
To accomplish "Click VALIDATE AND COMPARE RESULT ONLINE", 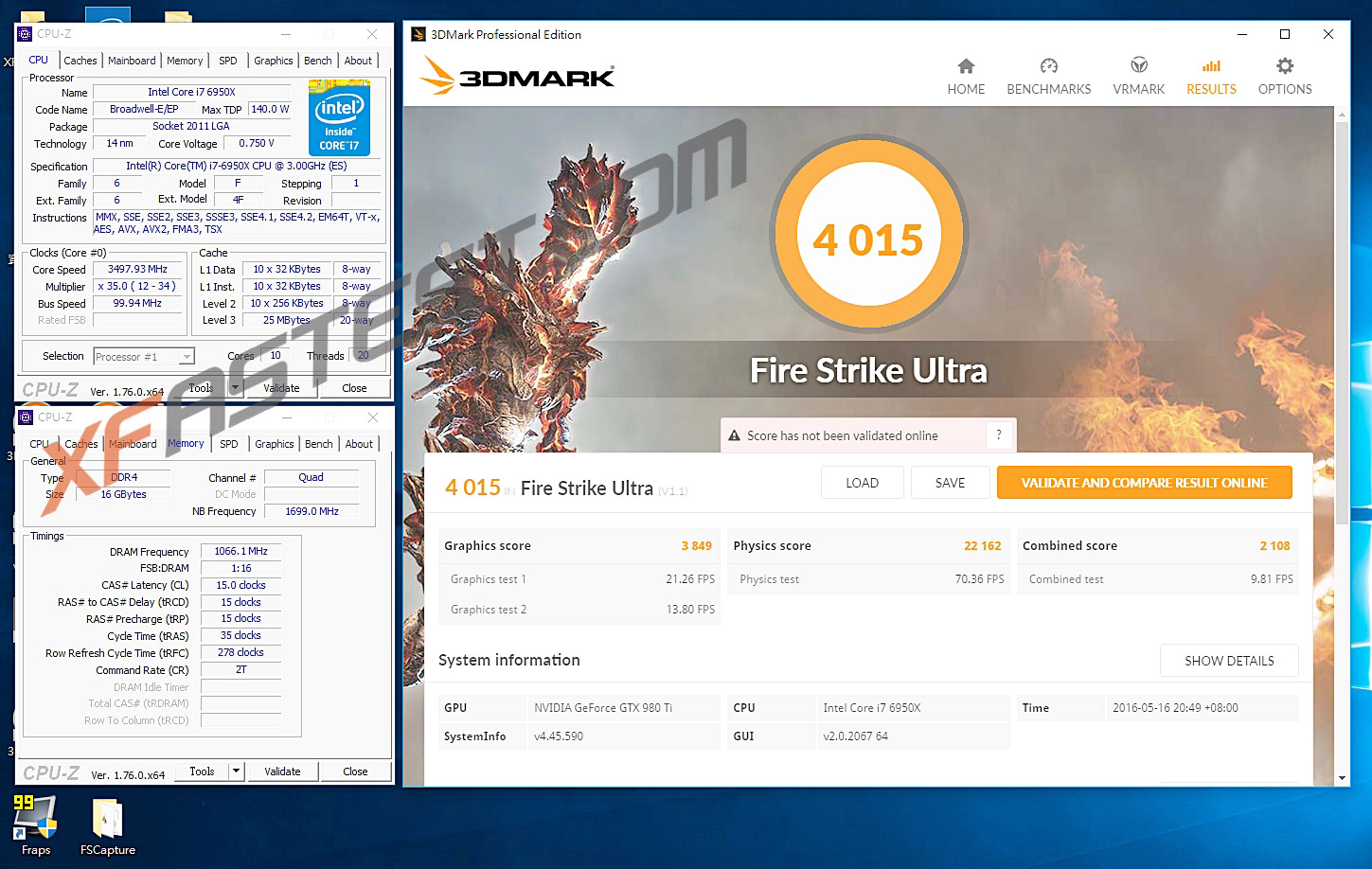I will tap(1144, 483).
